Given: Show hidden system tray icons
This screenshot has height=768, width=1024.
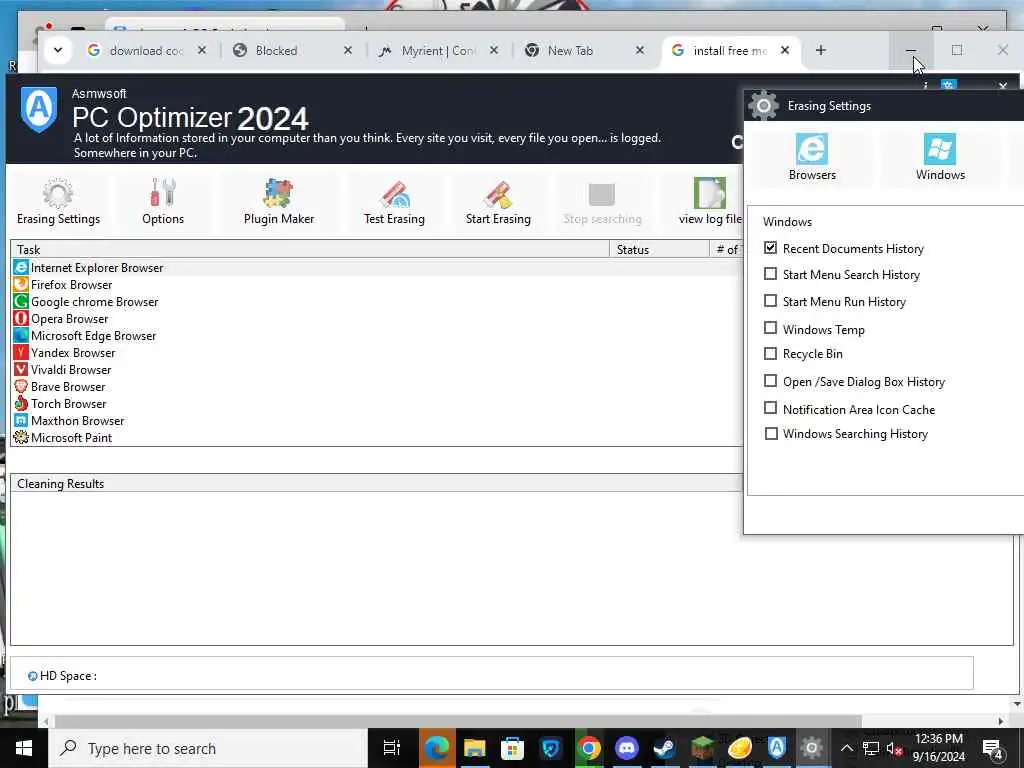Looking at the screenshot, I should tap(846, 748).
